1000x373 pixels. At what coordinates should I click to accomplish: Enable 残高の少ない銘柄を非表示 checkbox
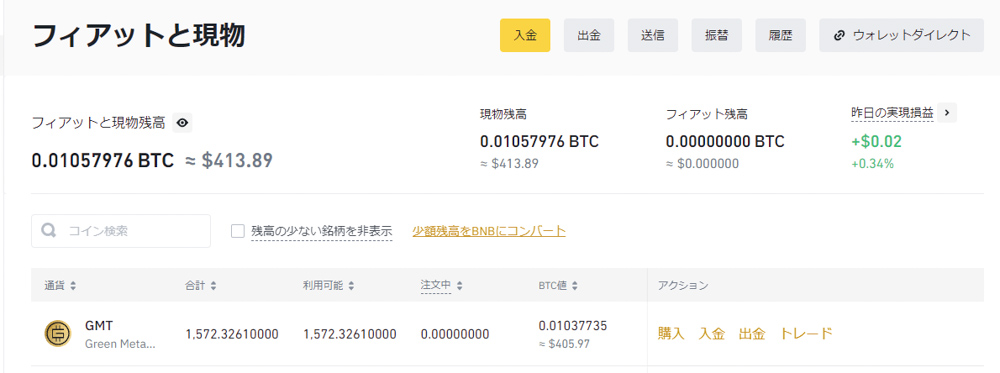coord(238,231)
